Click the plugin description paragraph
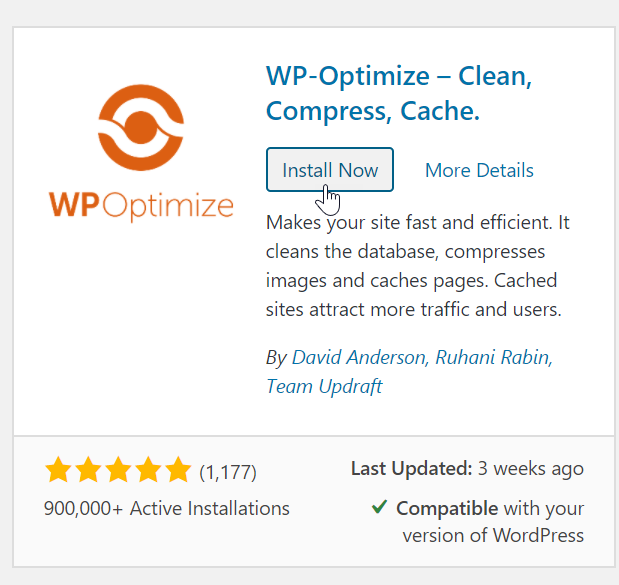This screenshot has height=585, width=619. click(413, 267)
